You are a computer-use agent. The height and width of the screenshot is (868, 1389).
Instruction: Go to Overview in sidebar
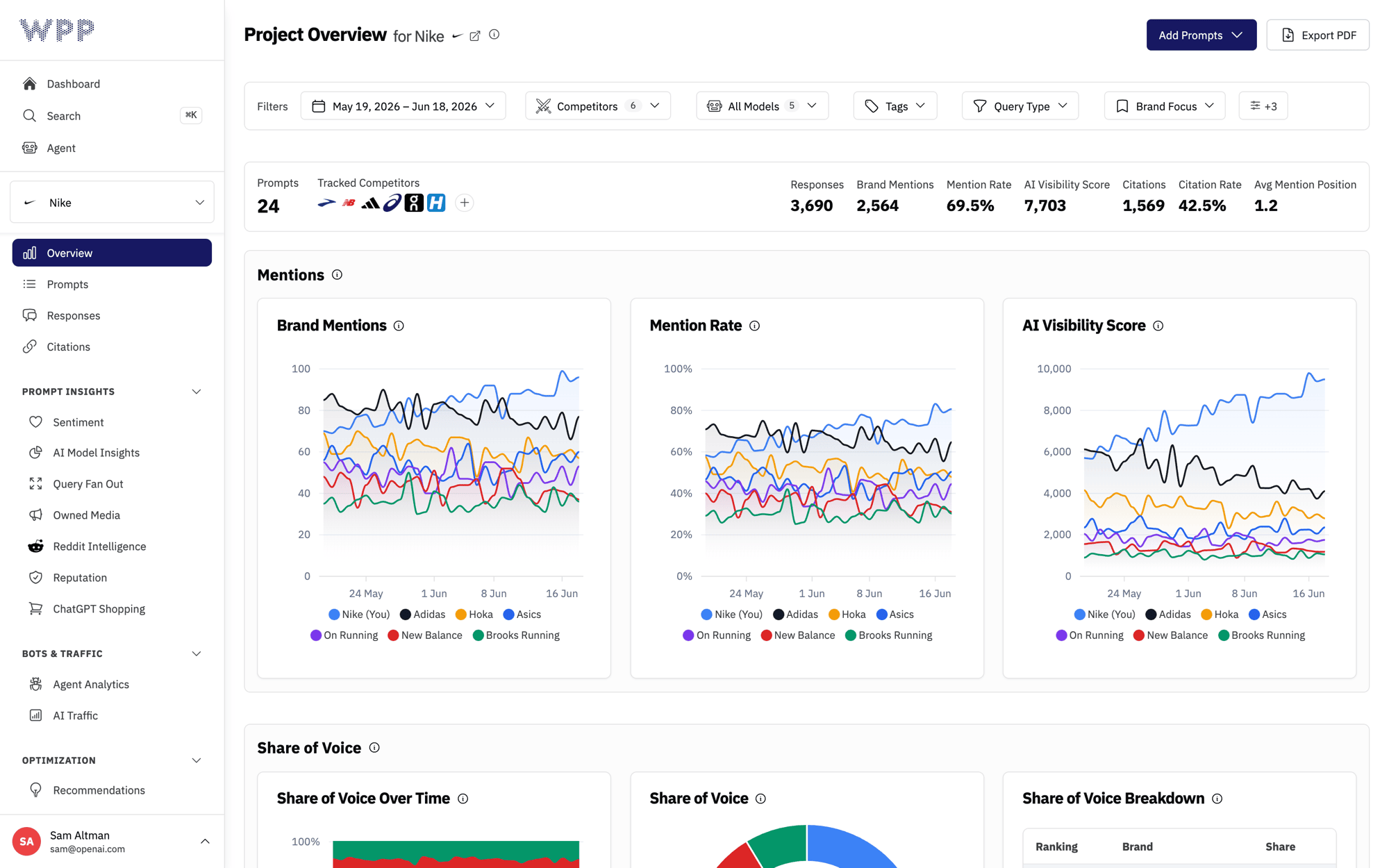tap(112, 253)
